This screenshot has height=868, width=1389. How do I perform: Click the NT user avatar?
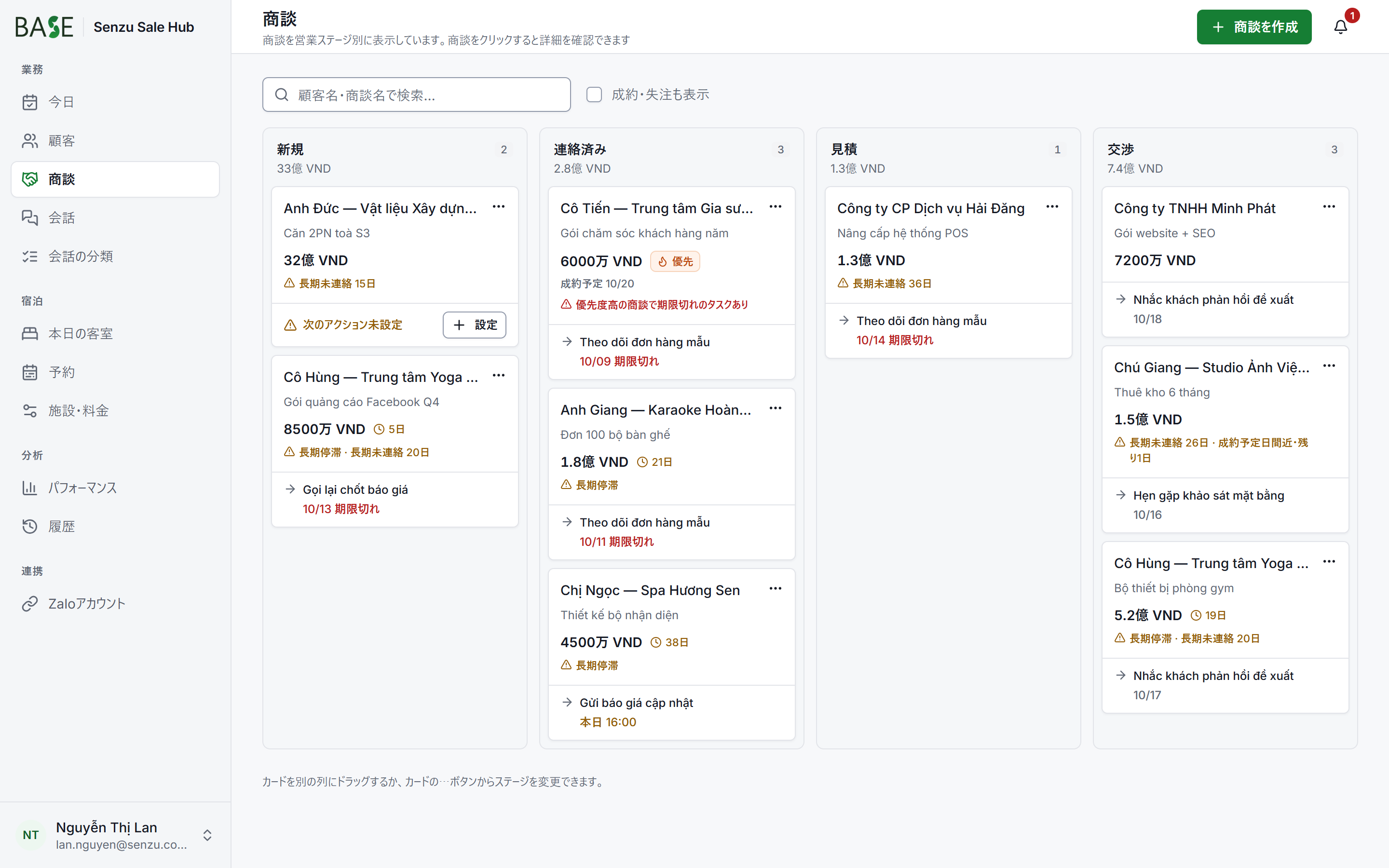(x=31, y=835)
